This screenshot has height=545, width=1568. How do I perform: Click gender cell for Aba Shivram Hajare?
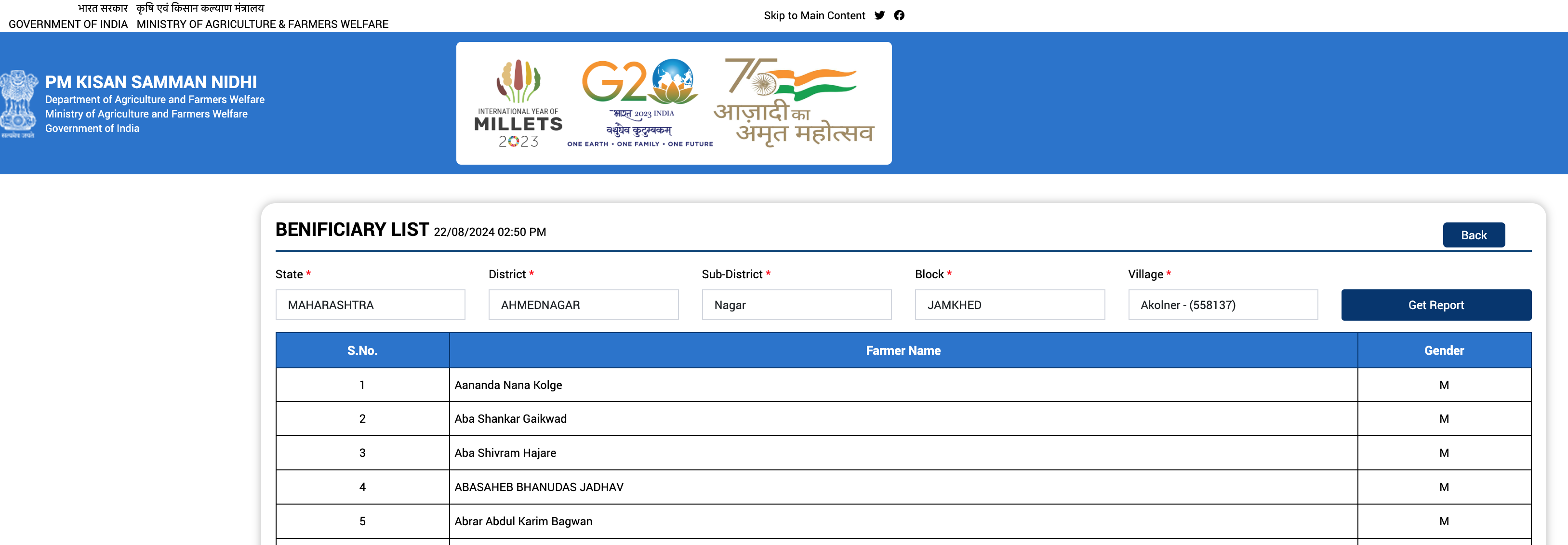coord(1444,453)
